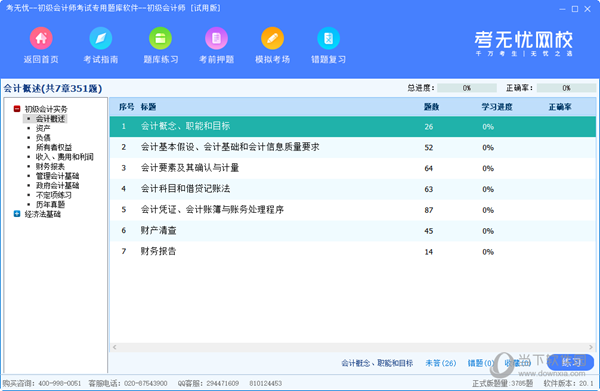Viewport: 600px width, 391px height.
Task: Open the 考试指南 exam guide icon
Action: point(101,39)
